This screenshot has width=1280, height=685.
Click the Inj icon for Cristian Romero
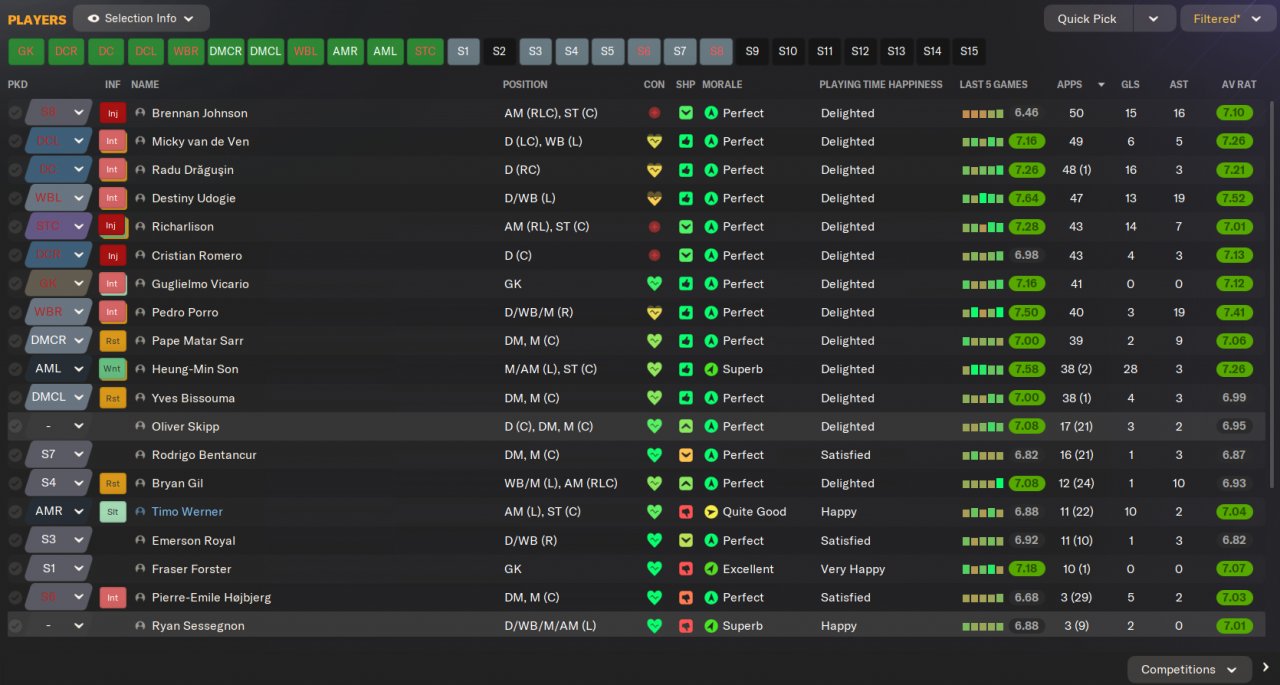coord(113,255)
